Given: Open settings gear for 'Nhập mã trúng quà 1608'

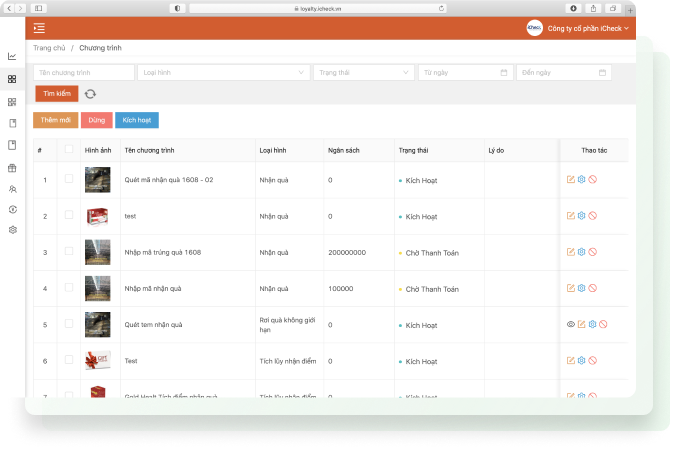Looking at the screenshot, I should 581,252.
